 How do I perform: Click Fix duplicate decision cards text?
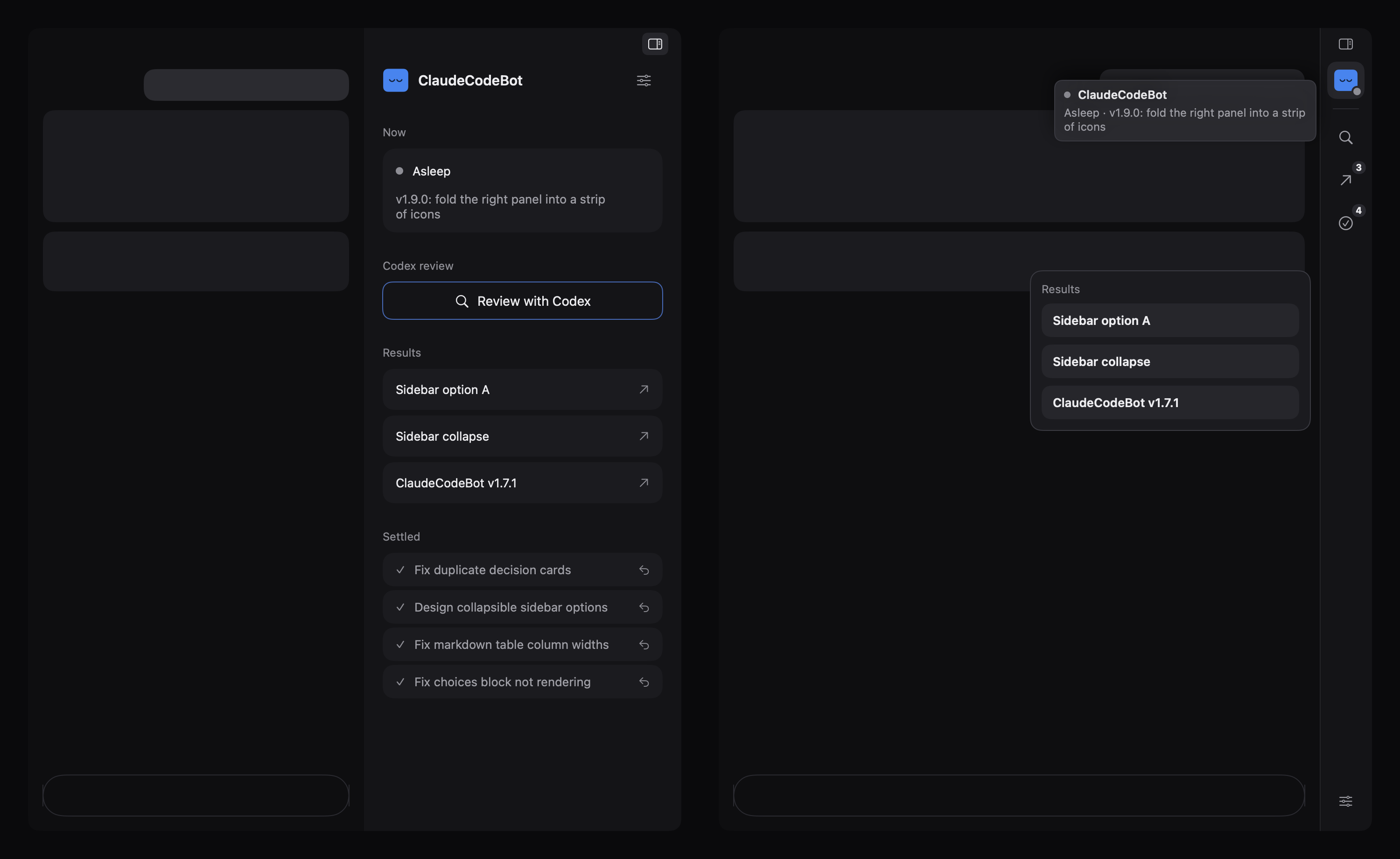[493, 570]
